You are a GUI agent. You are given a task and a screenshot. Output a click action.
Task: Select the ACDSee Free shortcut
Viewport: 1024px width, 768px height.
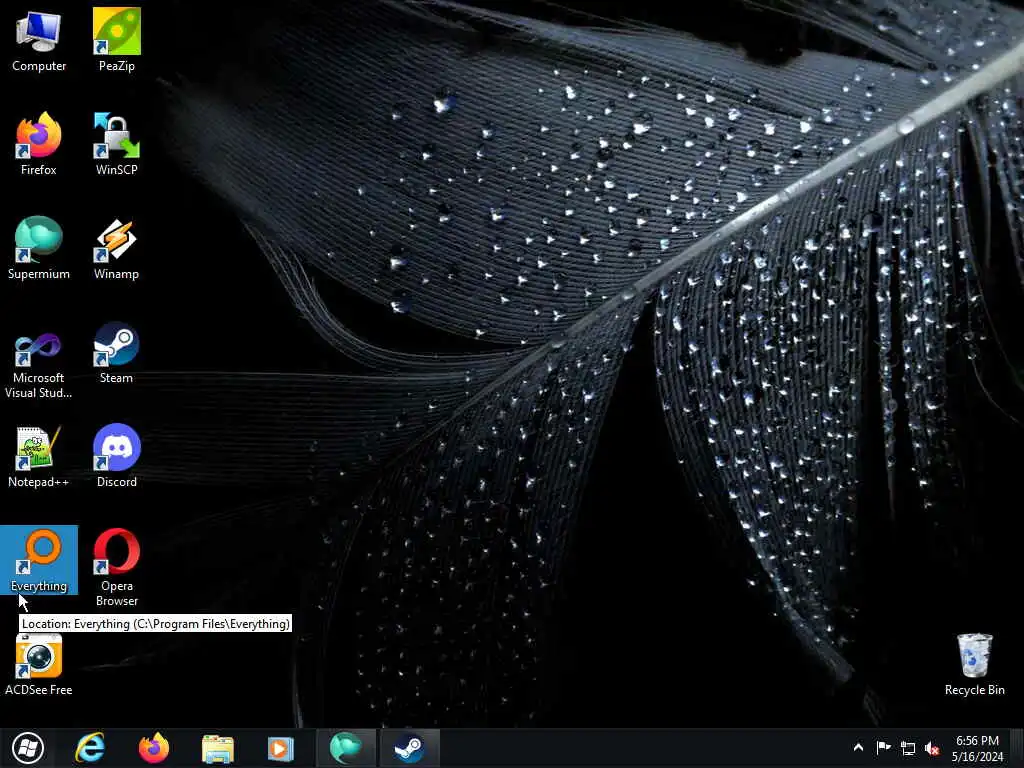(39, 664)
